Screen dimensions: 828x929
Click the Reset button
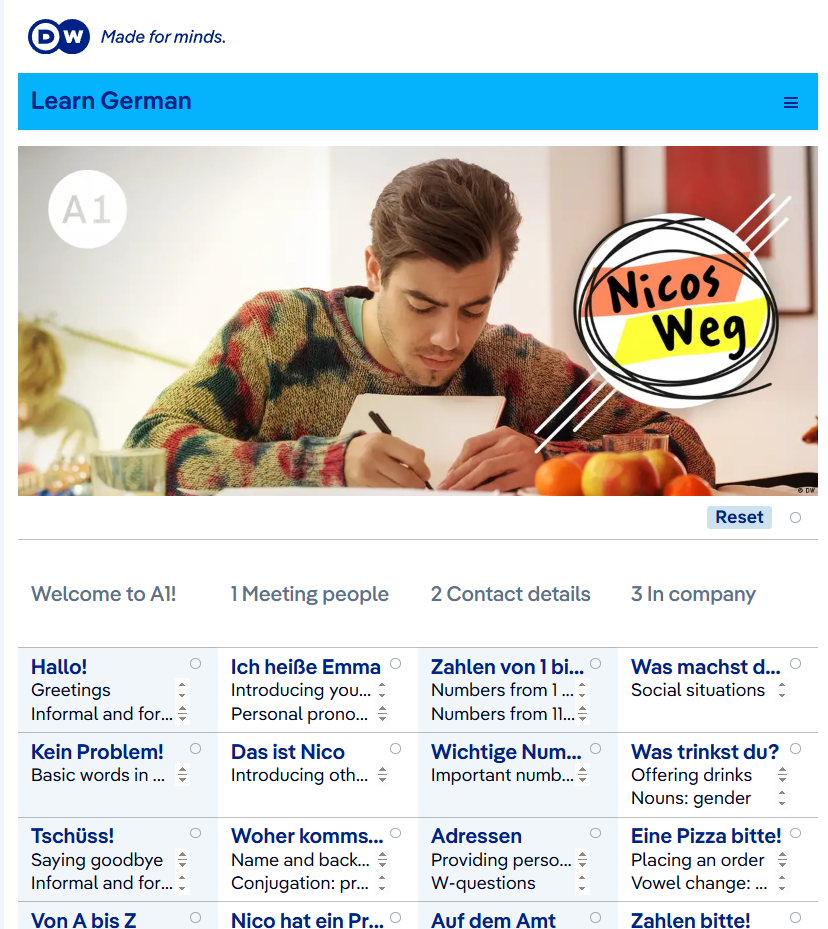pyautogui.click(x=739, y=517)
